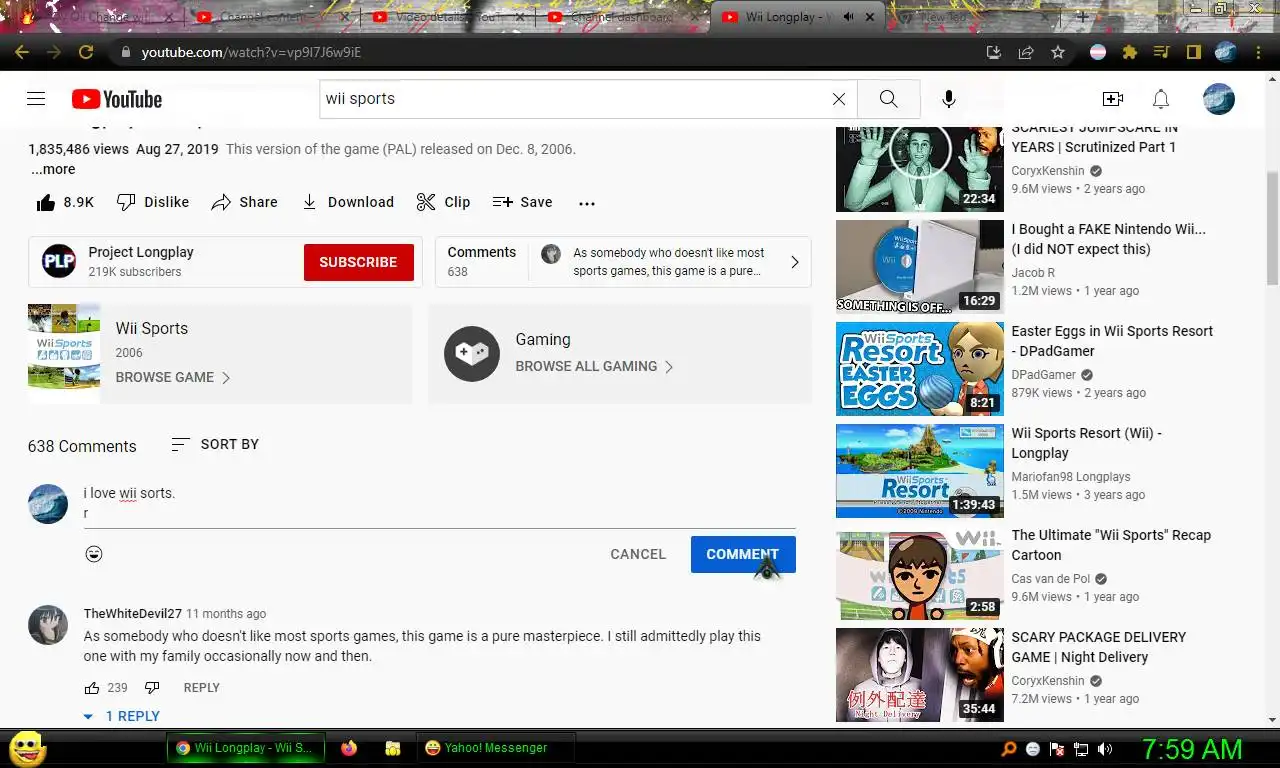Open the Sort By comments dropdown

pos(215,444)
